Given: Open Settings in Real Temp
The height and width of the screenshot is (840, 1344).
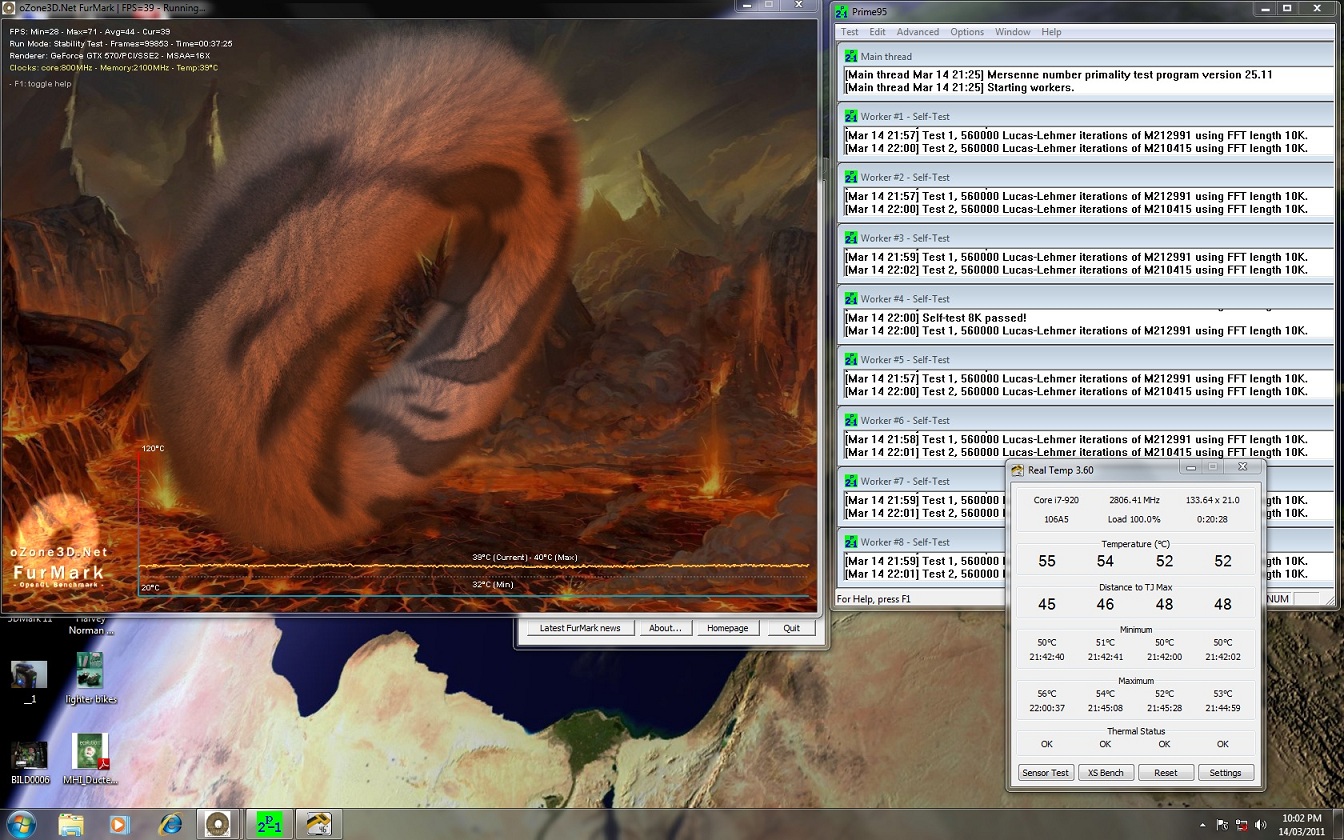Looking at the screenshot, I should 1225,772.
